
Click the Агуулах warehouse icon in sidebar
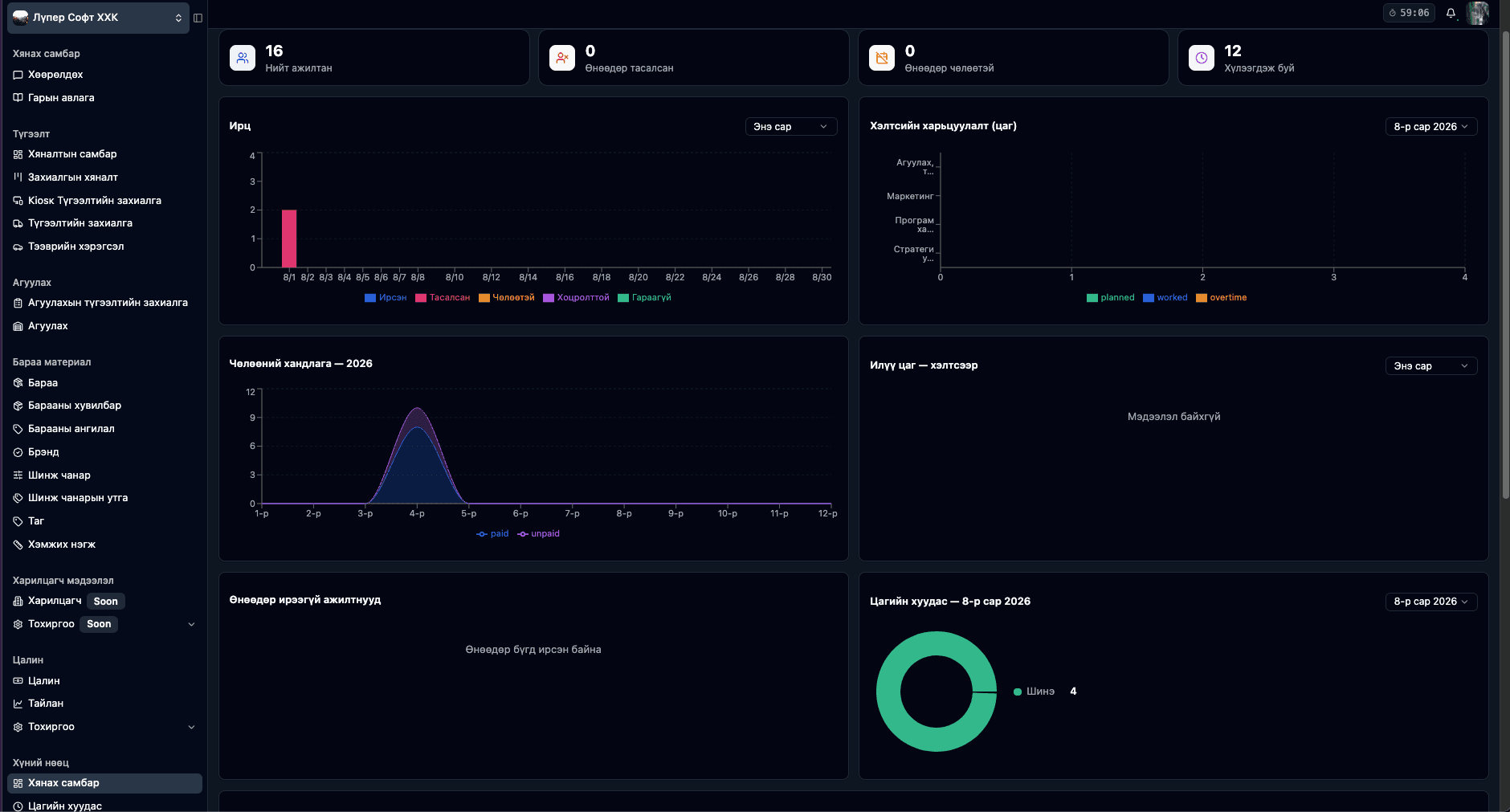point(18,326)
